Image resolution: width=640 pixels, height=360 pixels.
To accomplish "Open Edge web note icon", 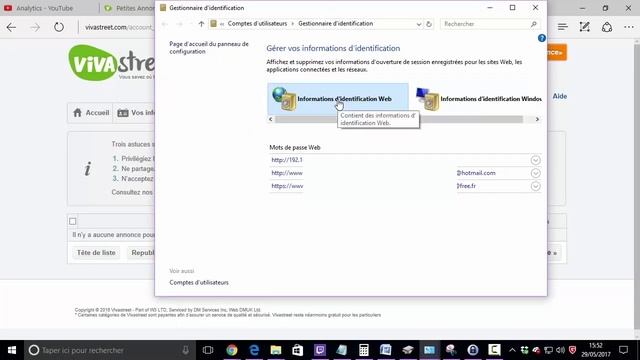I will click(x=584, y=27).
